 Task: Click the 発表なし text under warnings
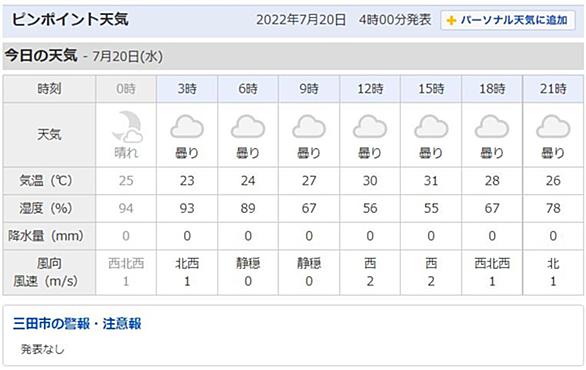43,349
